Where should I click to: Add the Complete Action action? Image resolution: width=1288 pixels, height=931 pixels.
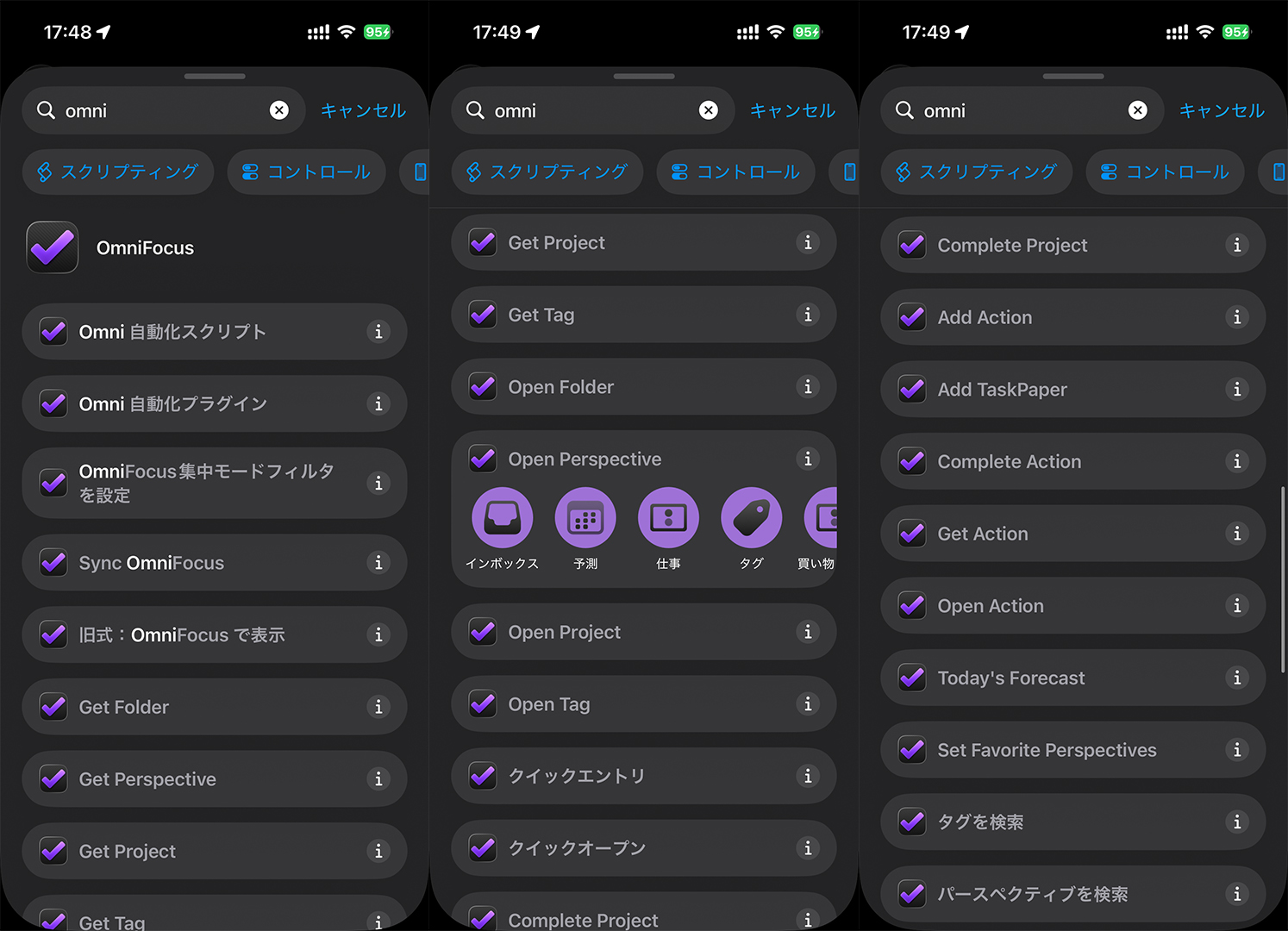coord(1073,461)
